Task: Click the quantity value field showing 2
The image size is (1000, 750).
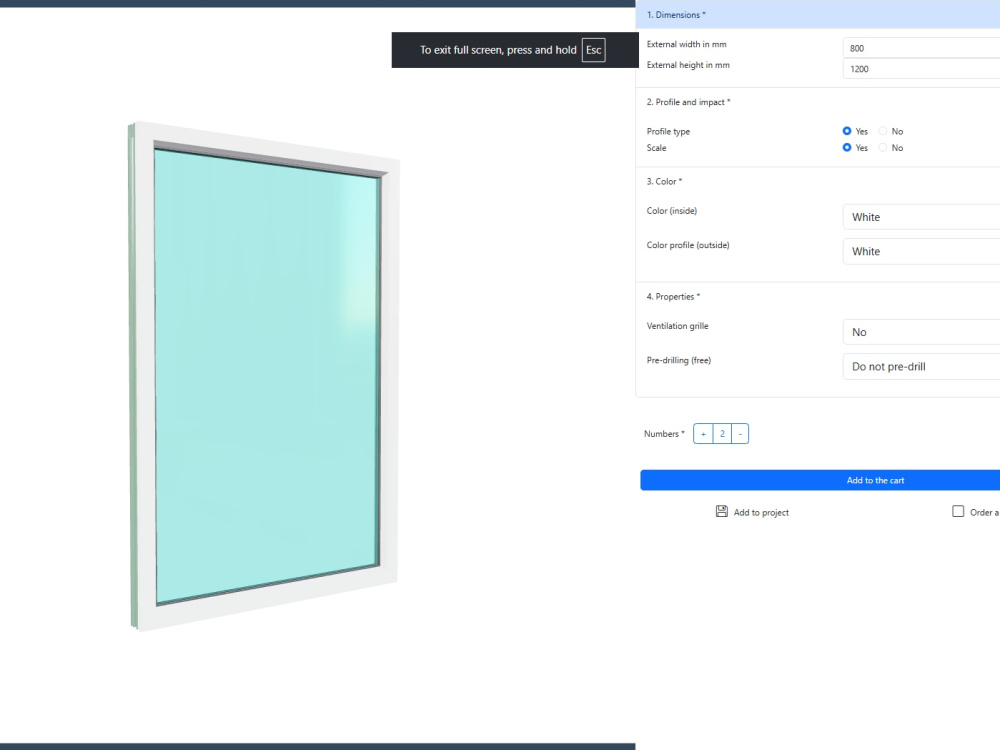Action: (x=722, y=434)
